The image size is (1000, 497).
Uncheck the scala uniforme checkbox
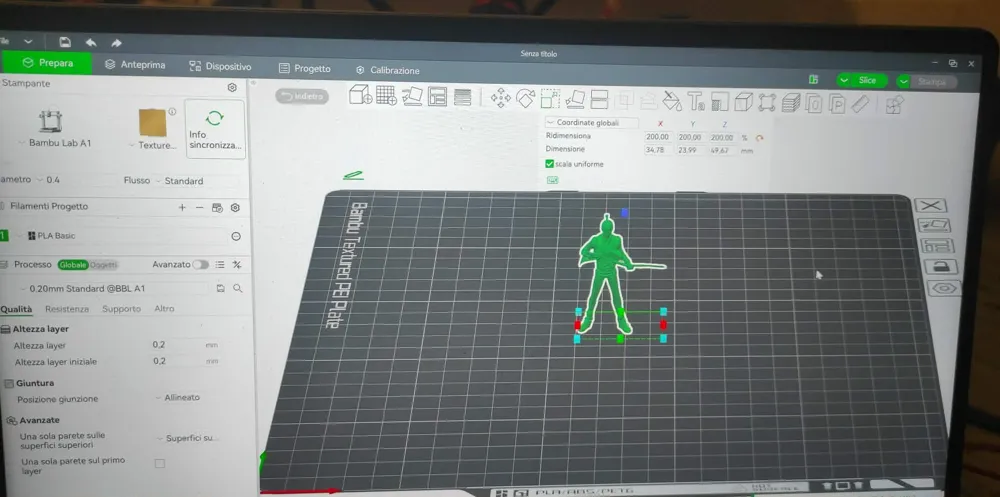click(550, 164)
